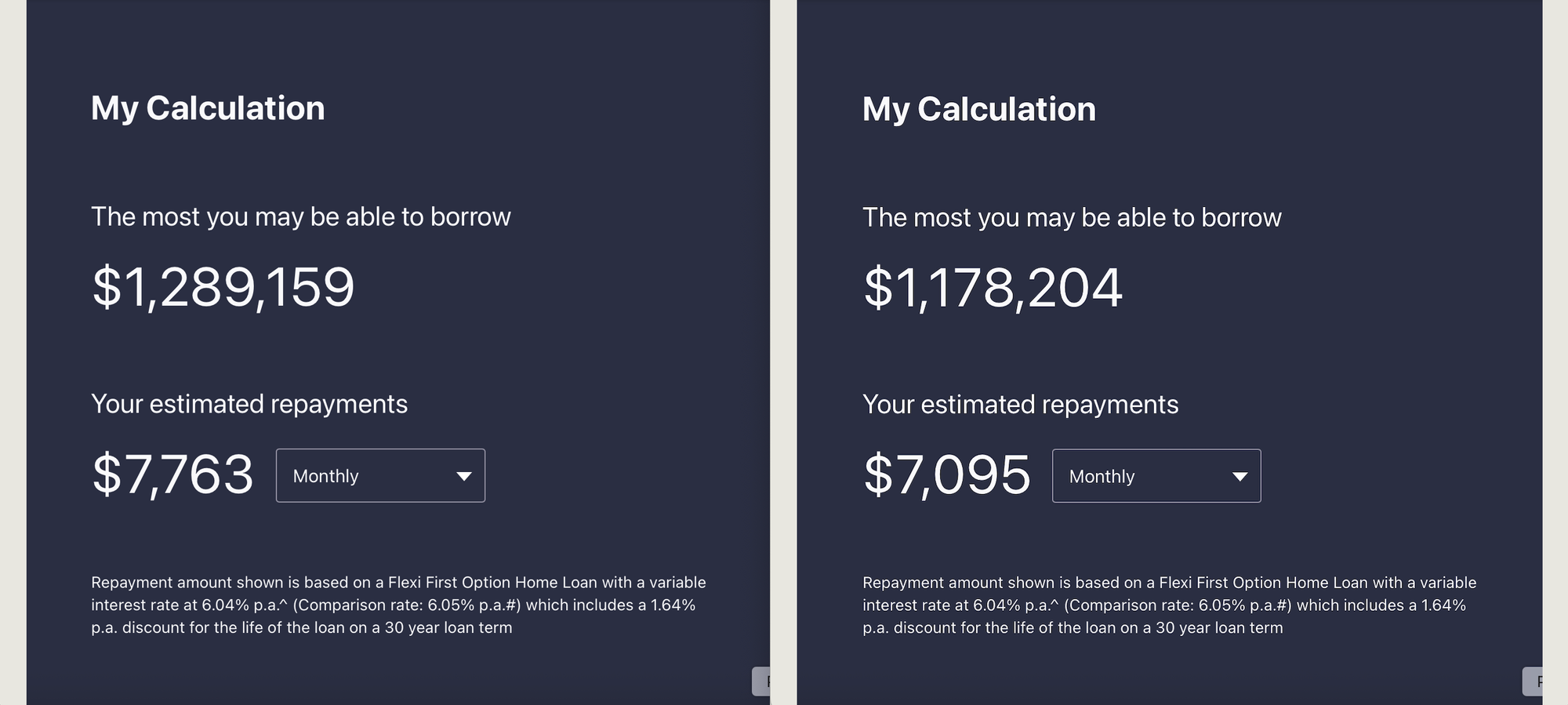Click estimated repayments label above $7,763
Viewport: 1568px width, 705px height.
[x=249, y=404]
